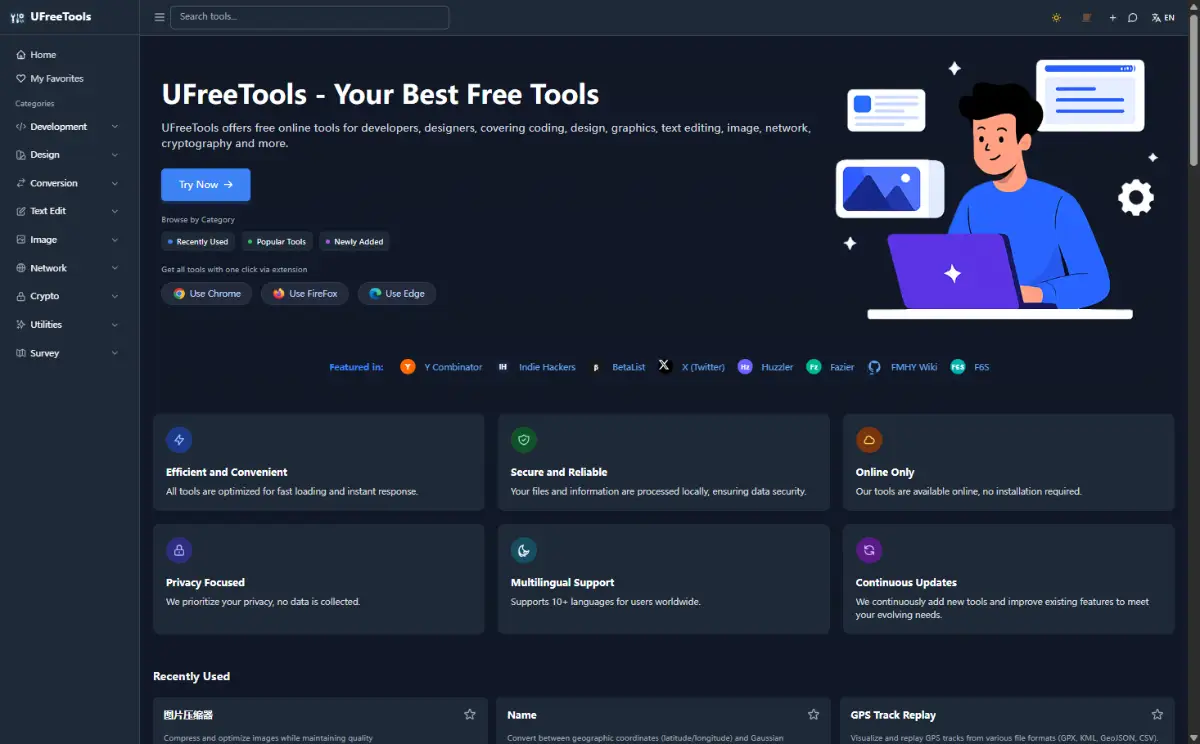This screenshot has height=744, width=1200.
Task: Select the Newly Added tab
Action: click(354, 241)
